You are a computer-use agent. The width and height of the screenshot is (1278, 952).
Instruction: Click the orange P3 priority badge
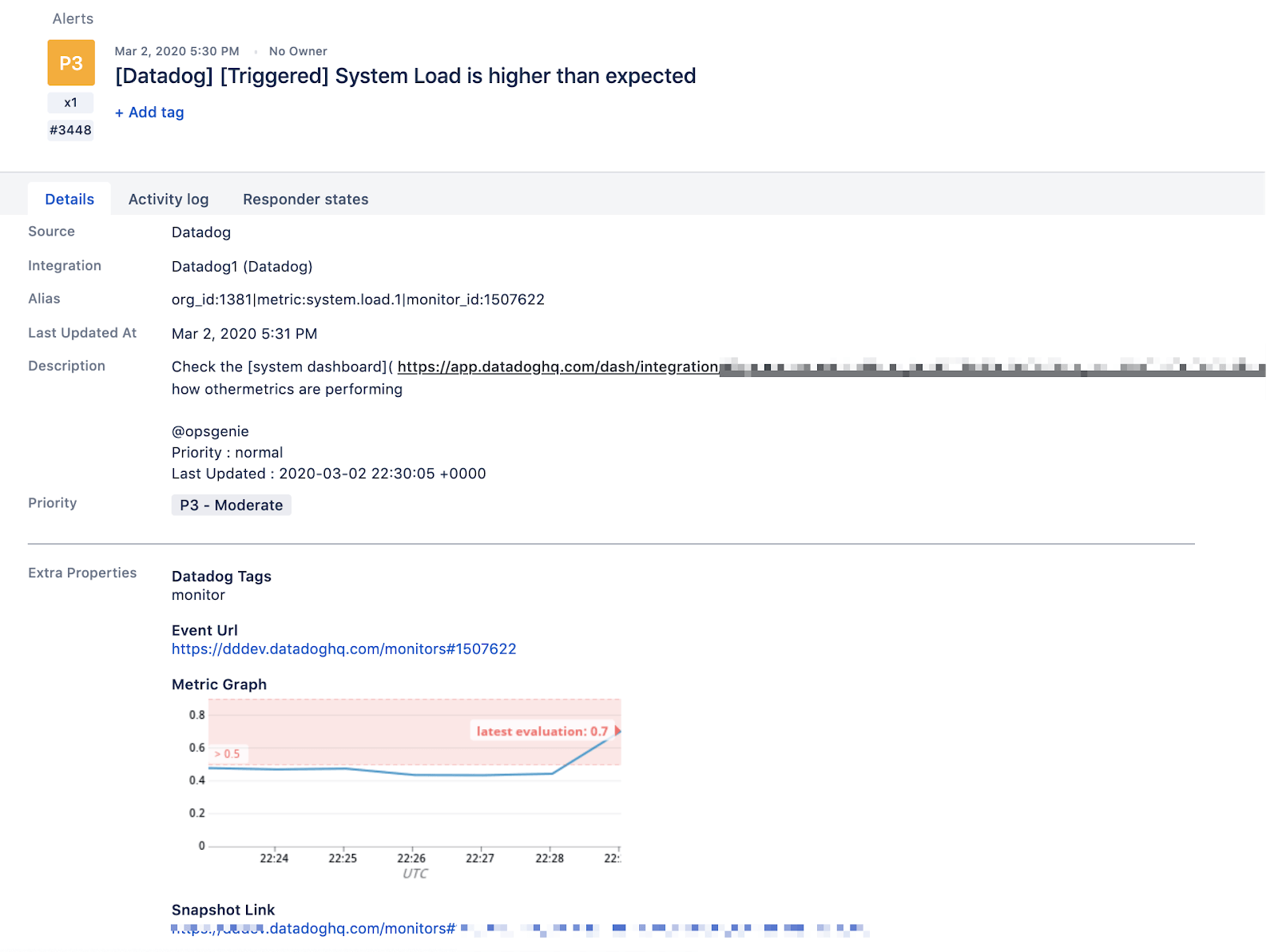pyautogui.click(x=70, y=62)
